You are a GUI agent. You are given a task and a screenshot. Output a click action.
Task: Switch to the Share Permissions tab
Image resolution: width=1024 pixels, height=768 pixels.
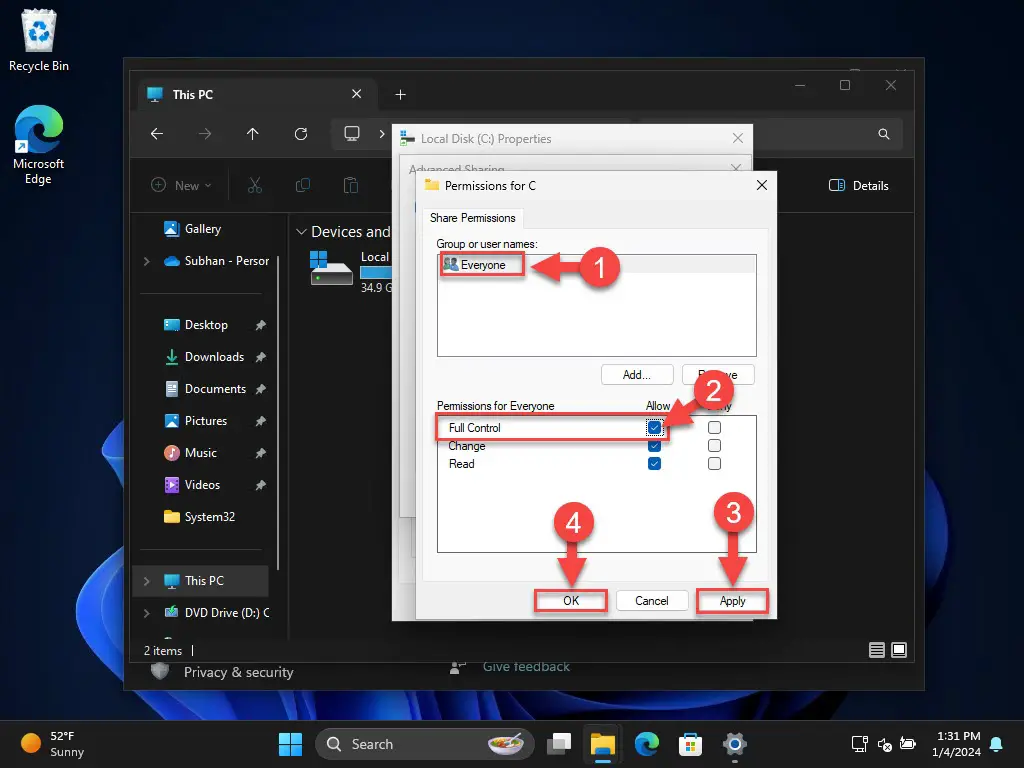473,218
